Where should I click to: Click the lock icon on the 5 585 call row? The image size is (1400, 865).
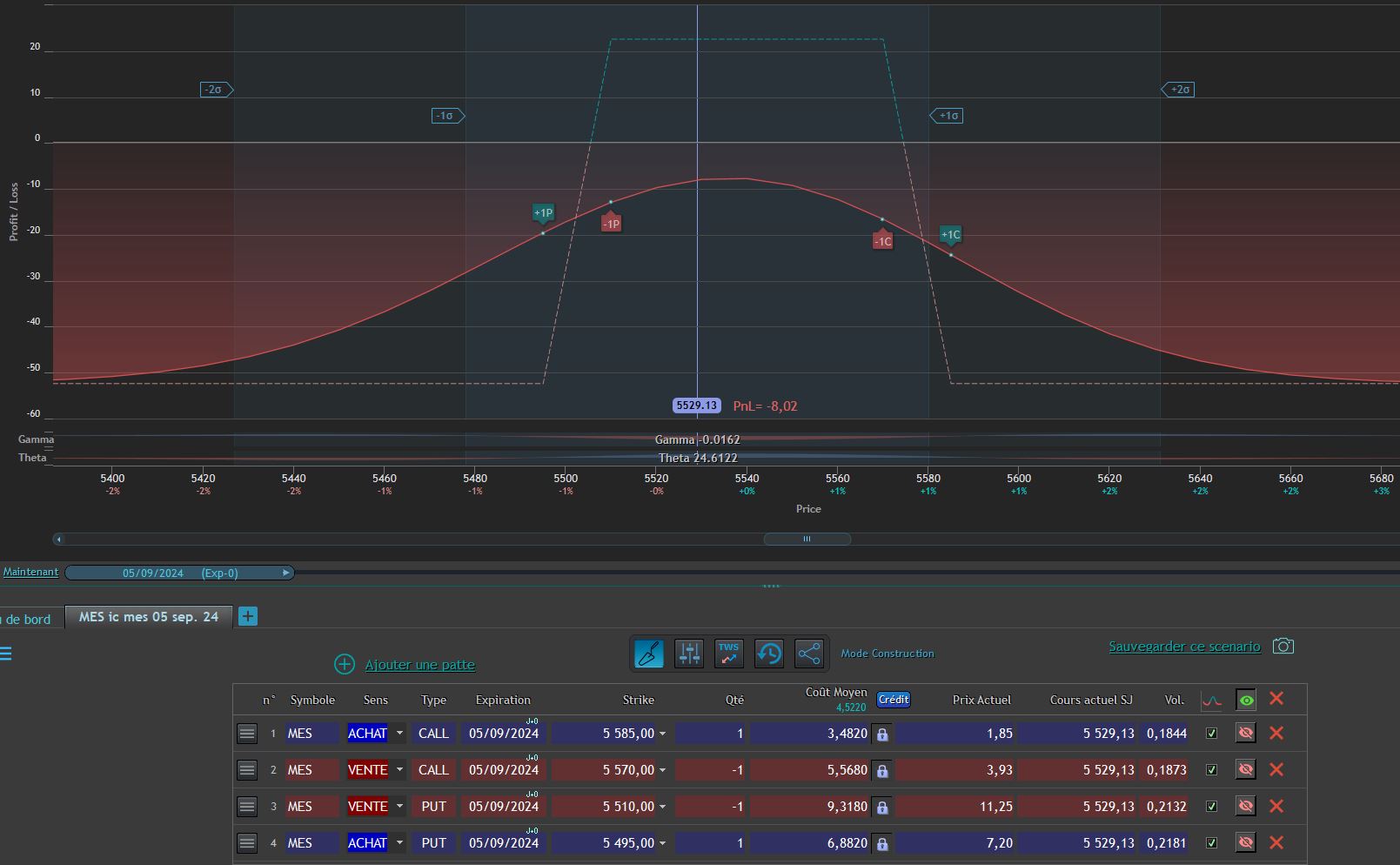click(x=882, y=734)
